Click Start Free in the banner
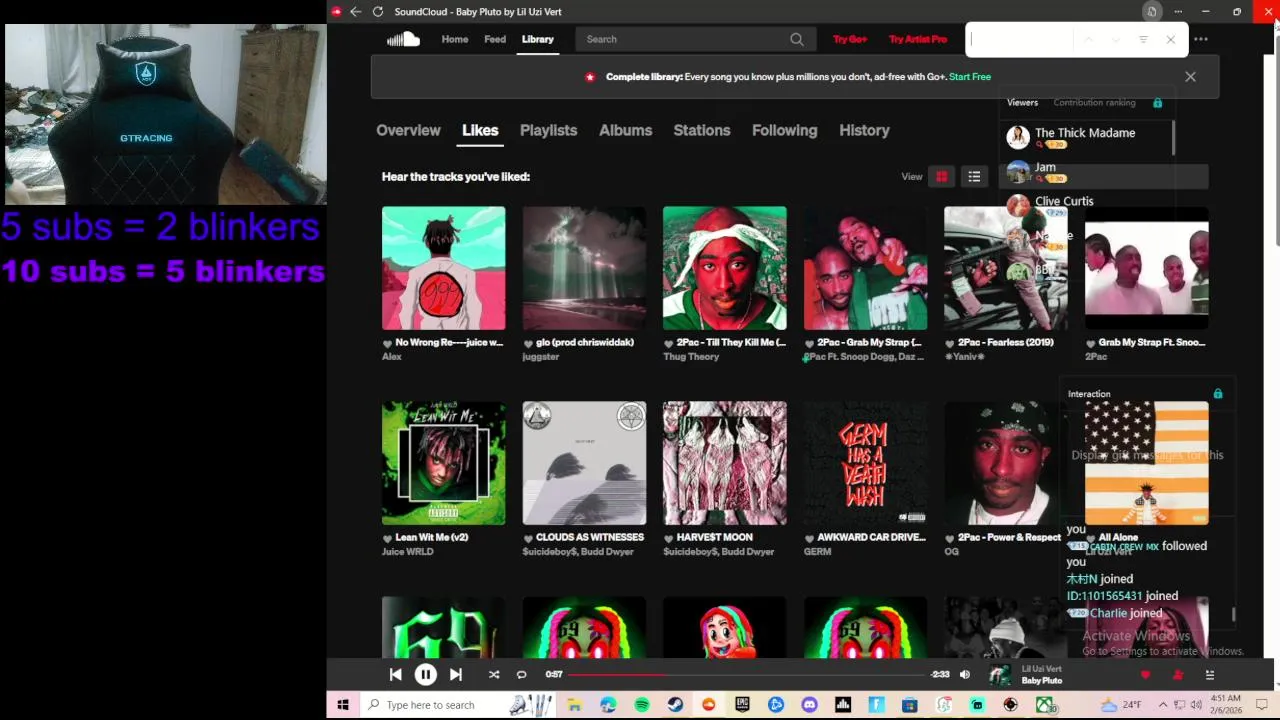1280x720 pixels. click(970, 77)
